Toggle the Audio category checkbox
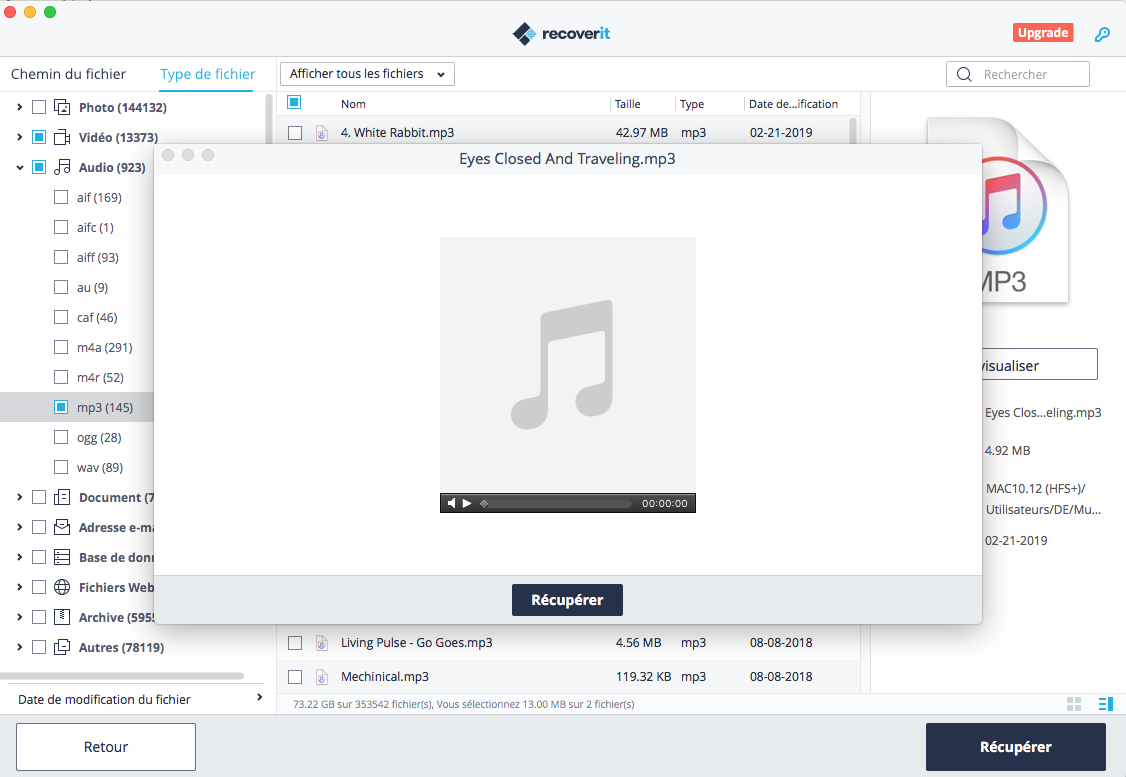The image size is (1126, 777). [x=39, y=167]
